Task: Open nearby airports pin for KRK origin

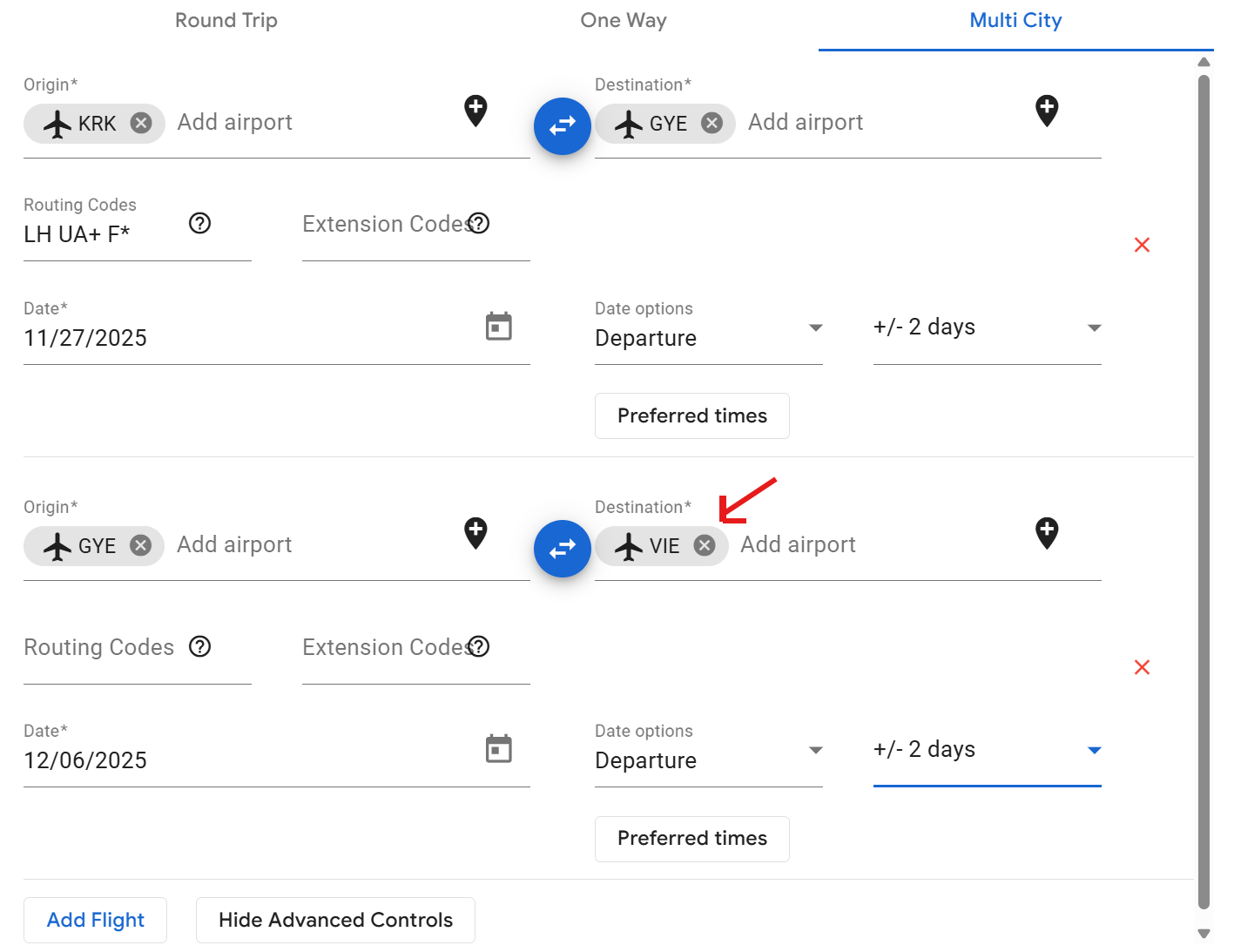Action: (475, 111)
